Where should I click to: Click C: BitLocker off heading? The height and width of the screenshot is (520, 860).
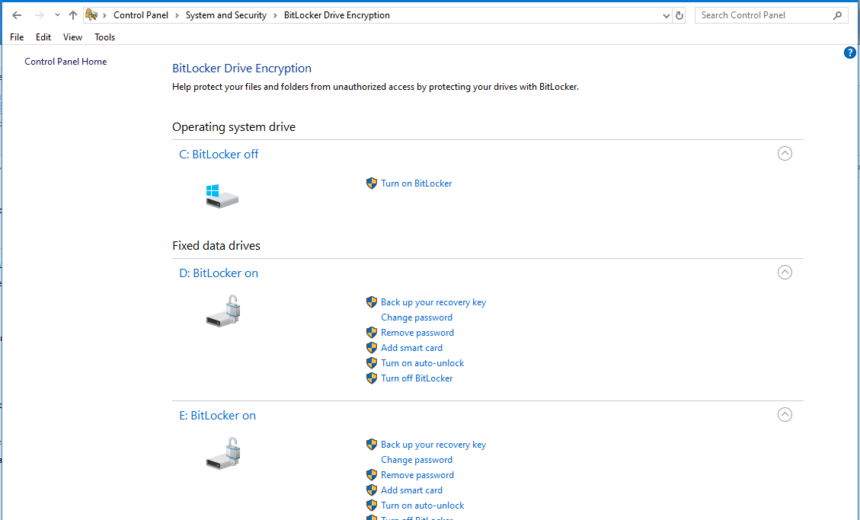[x=218, y=154]
